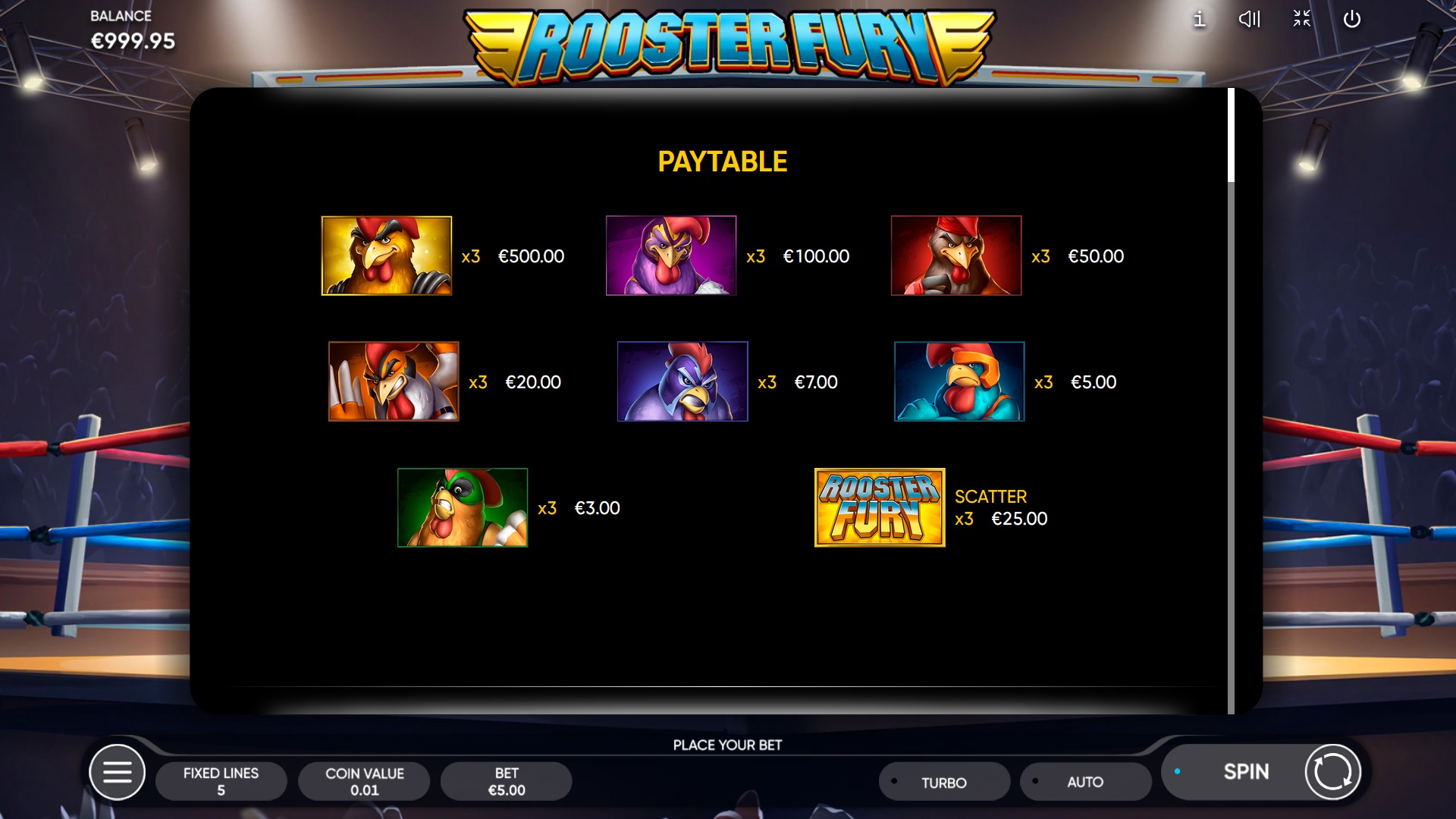1456x819 pixels.
Task: Open the Fixed Lines setting
Action: point(221,781)
